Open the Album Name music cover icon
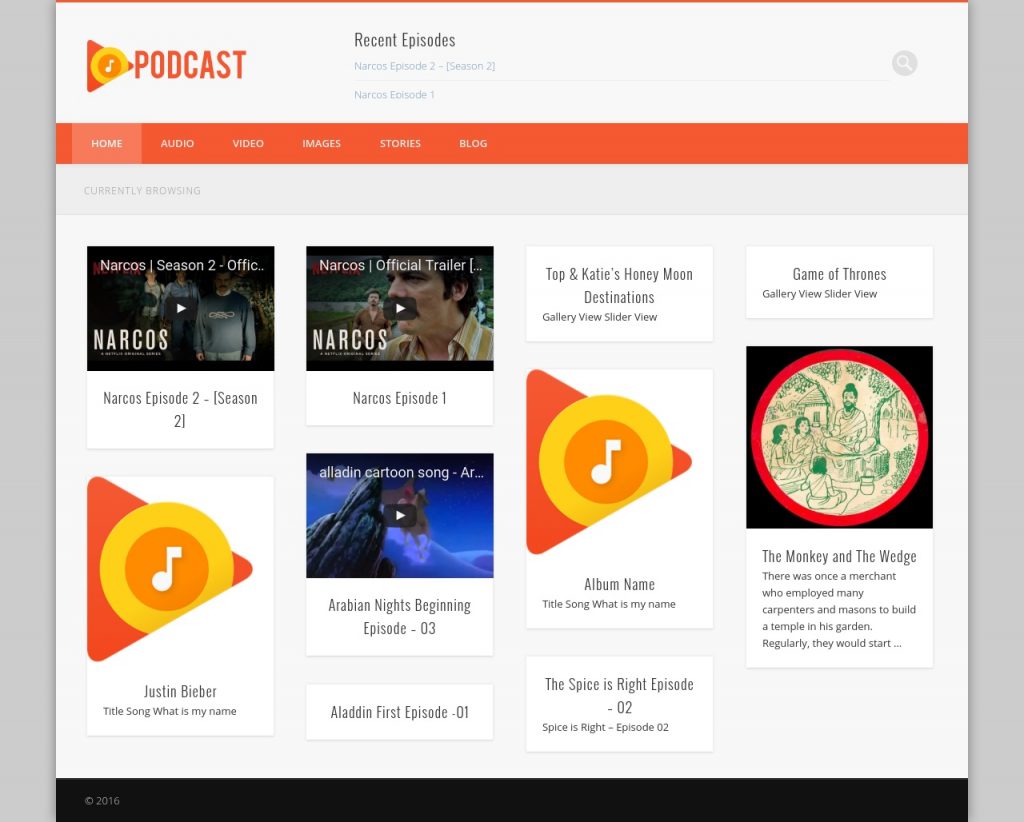Screen dimensions: 1024x822 [609, 462]
